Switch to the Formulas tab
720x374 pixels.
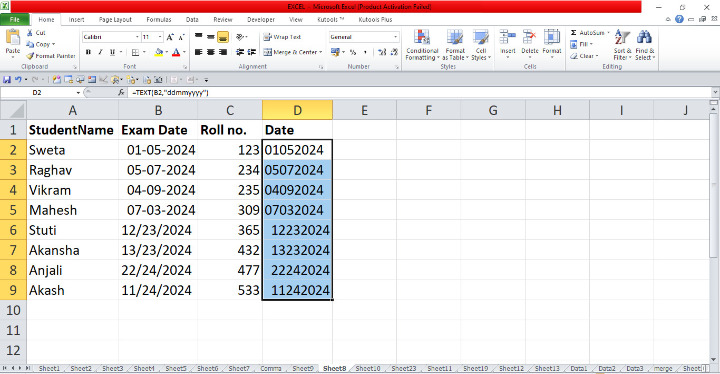pos(158,19)
